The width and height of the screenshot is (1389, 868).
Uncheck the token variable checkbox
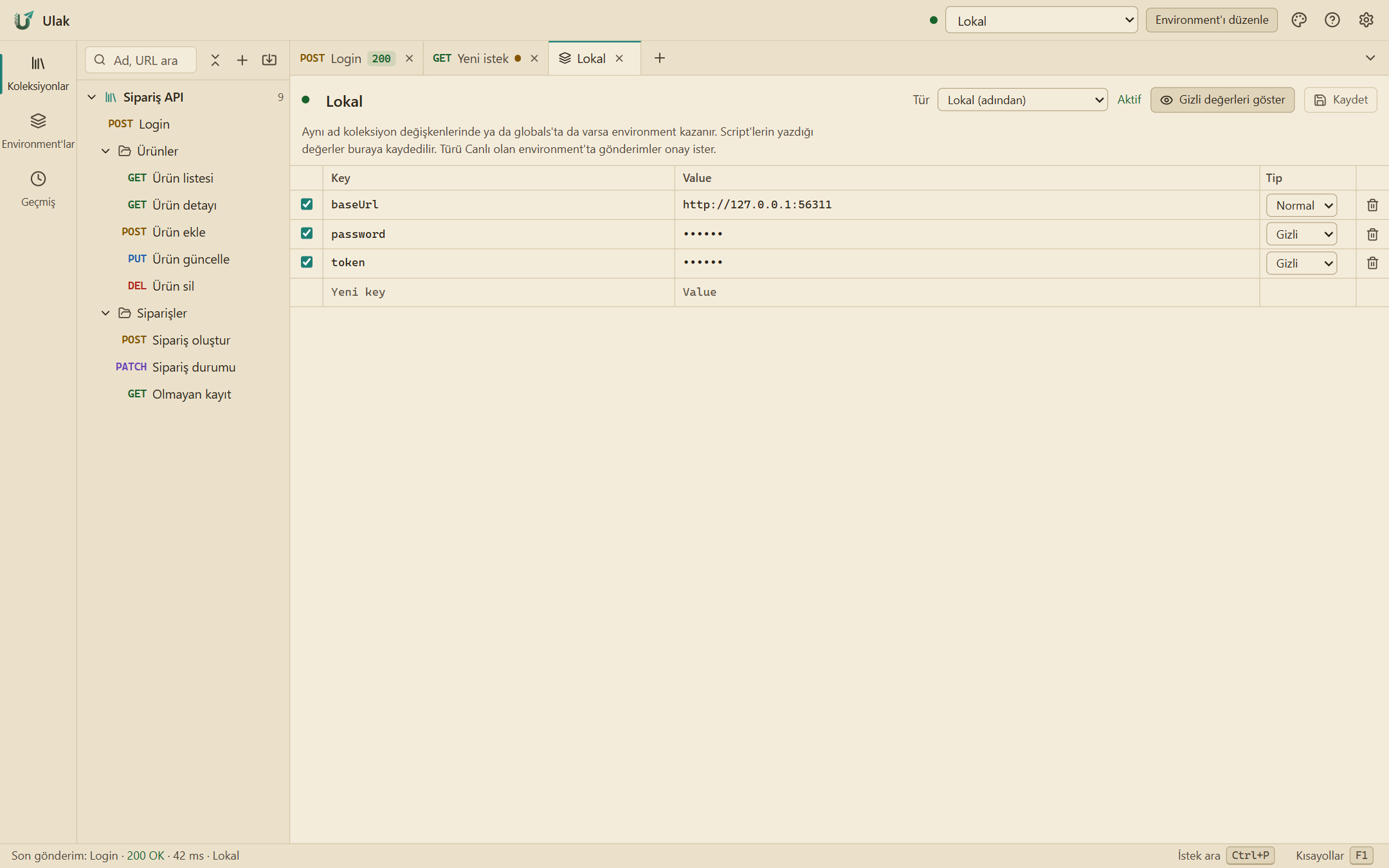pos(307,262)
